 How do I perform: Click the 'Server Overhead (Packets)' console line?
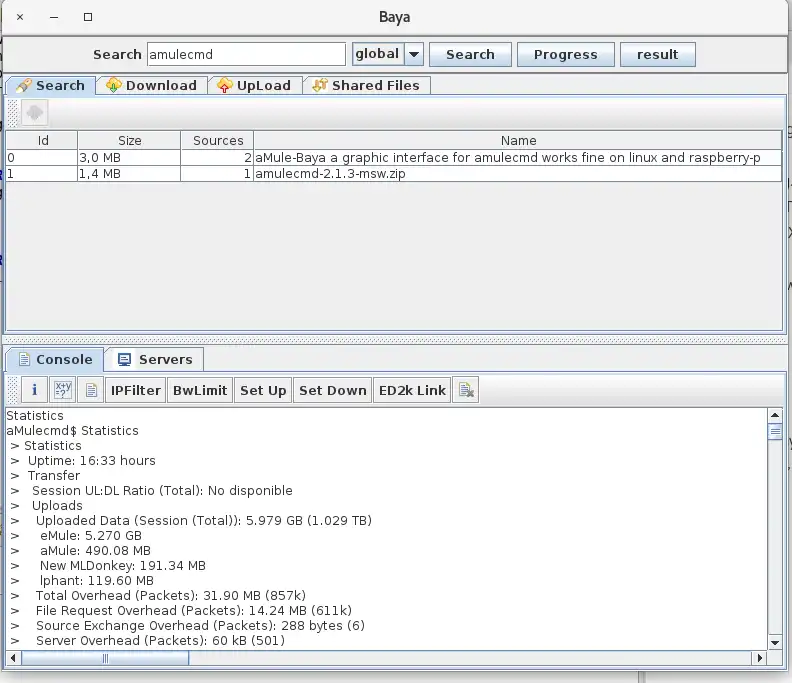click(160, 641)
